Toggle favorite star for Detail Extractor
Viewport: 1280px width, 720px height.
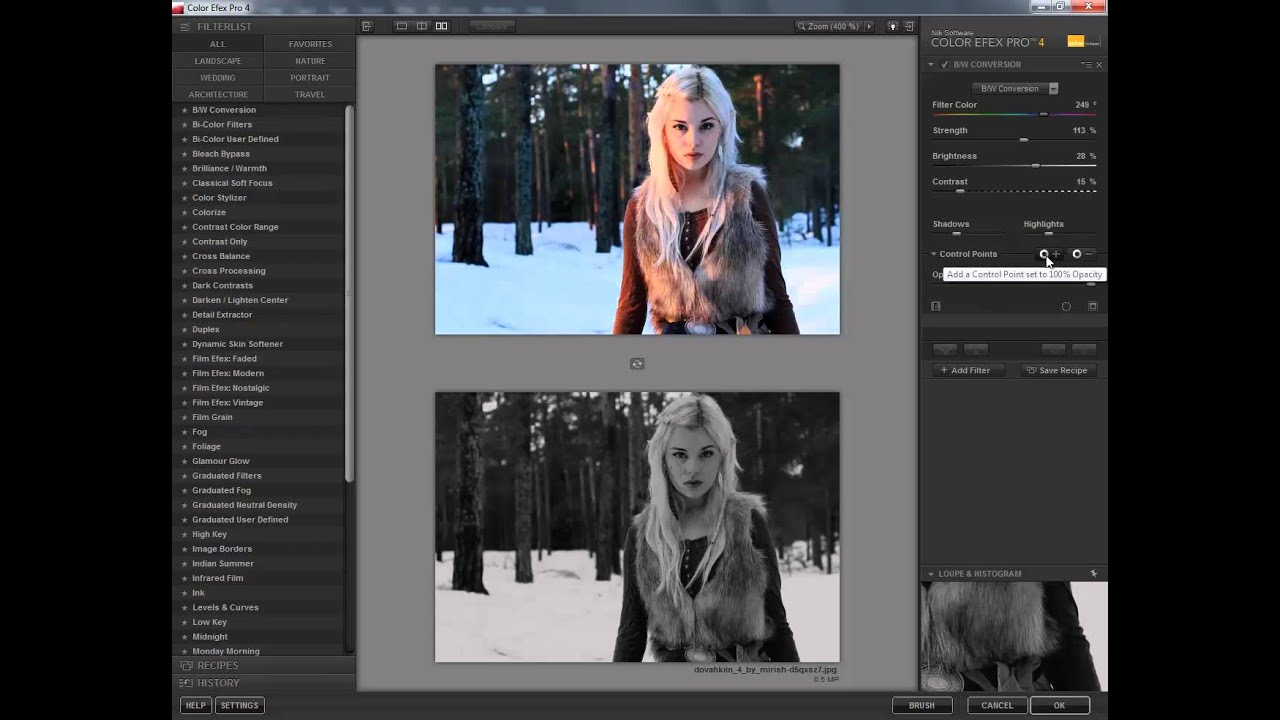pyautogui.click(x=184, y=315)
